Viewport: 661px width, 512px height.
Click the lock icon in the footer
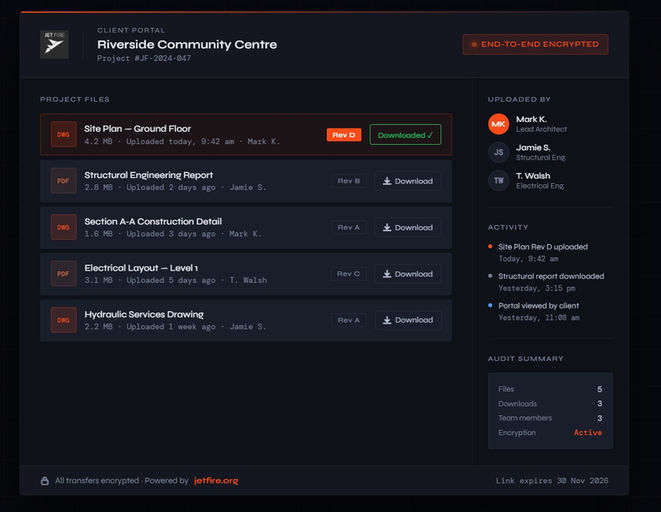[45, 480]
